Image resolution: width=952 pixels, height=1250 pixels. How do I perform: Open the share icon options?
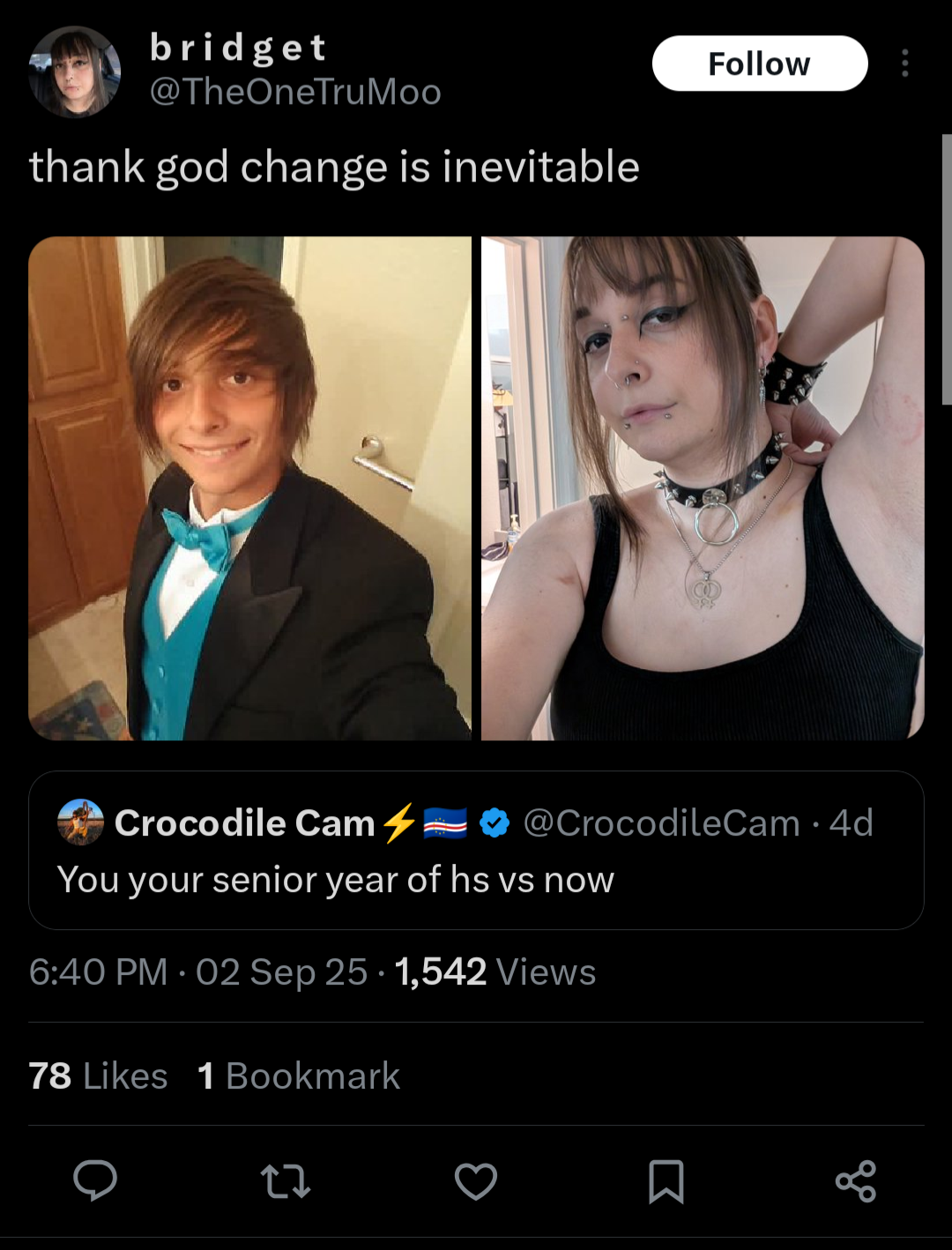pos(856,1181)
